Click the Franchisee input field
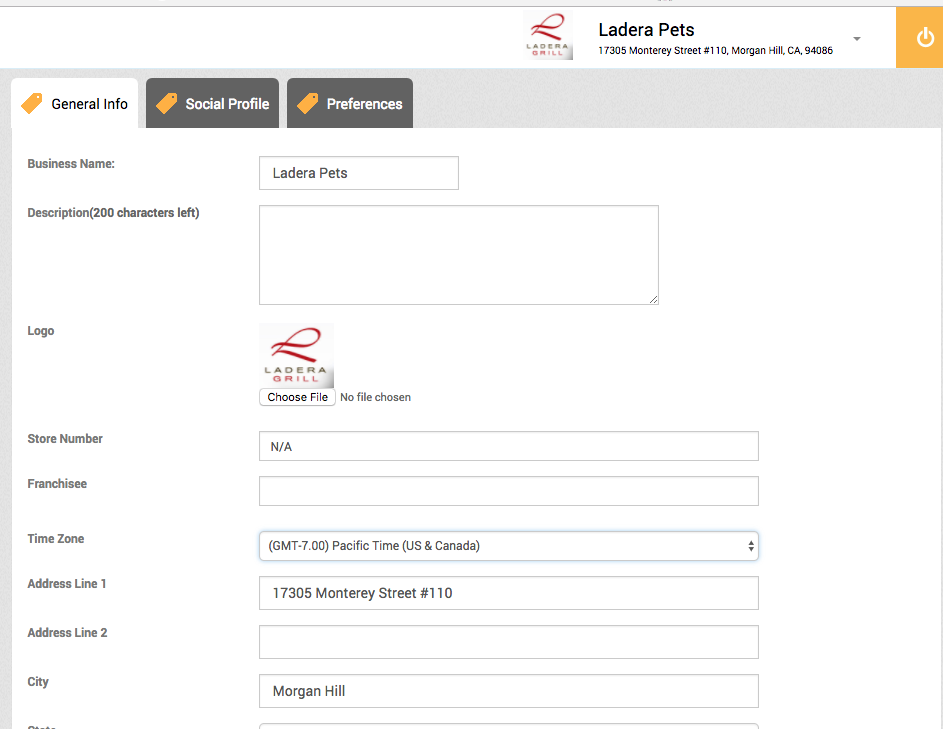 click(509, 491)
